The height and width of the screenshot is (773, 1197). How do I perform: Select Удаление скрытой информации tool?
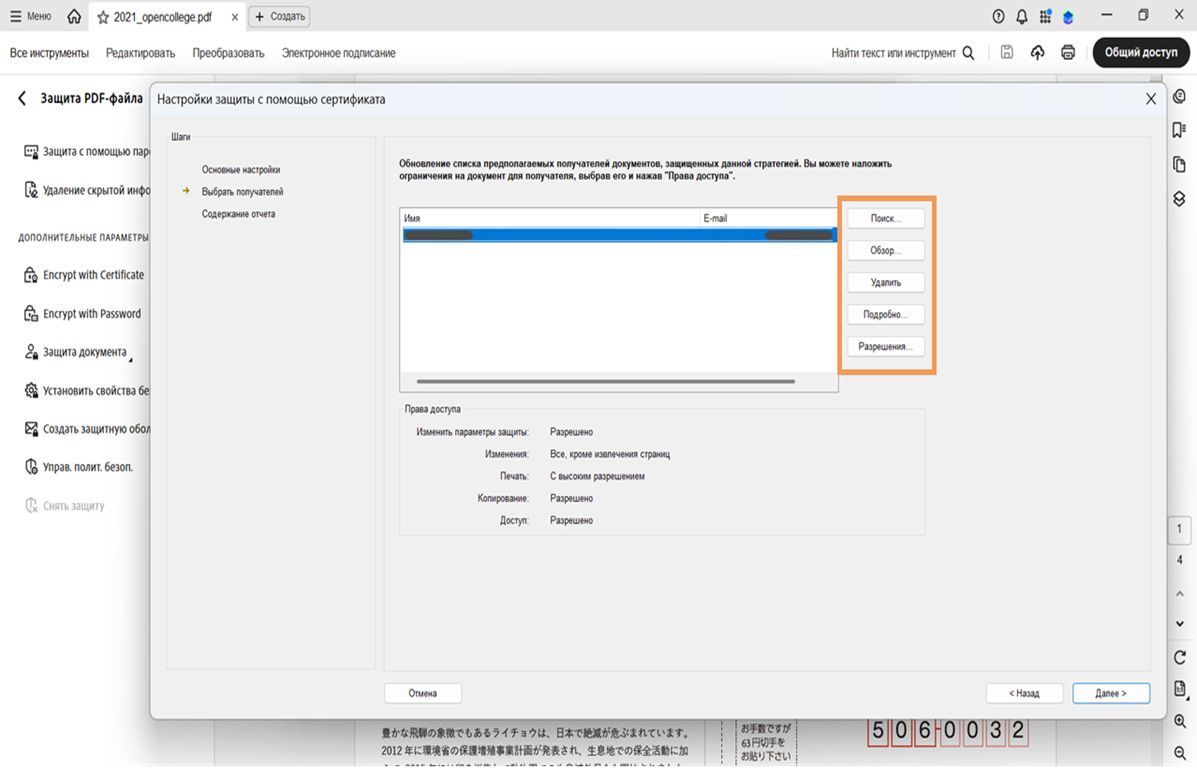click(x=86, y=190)
